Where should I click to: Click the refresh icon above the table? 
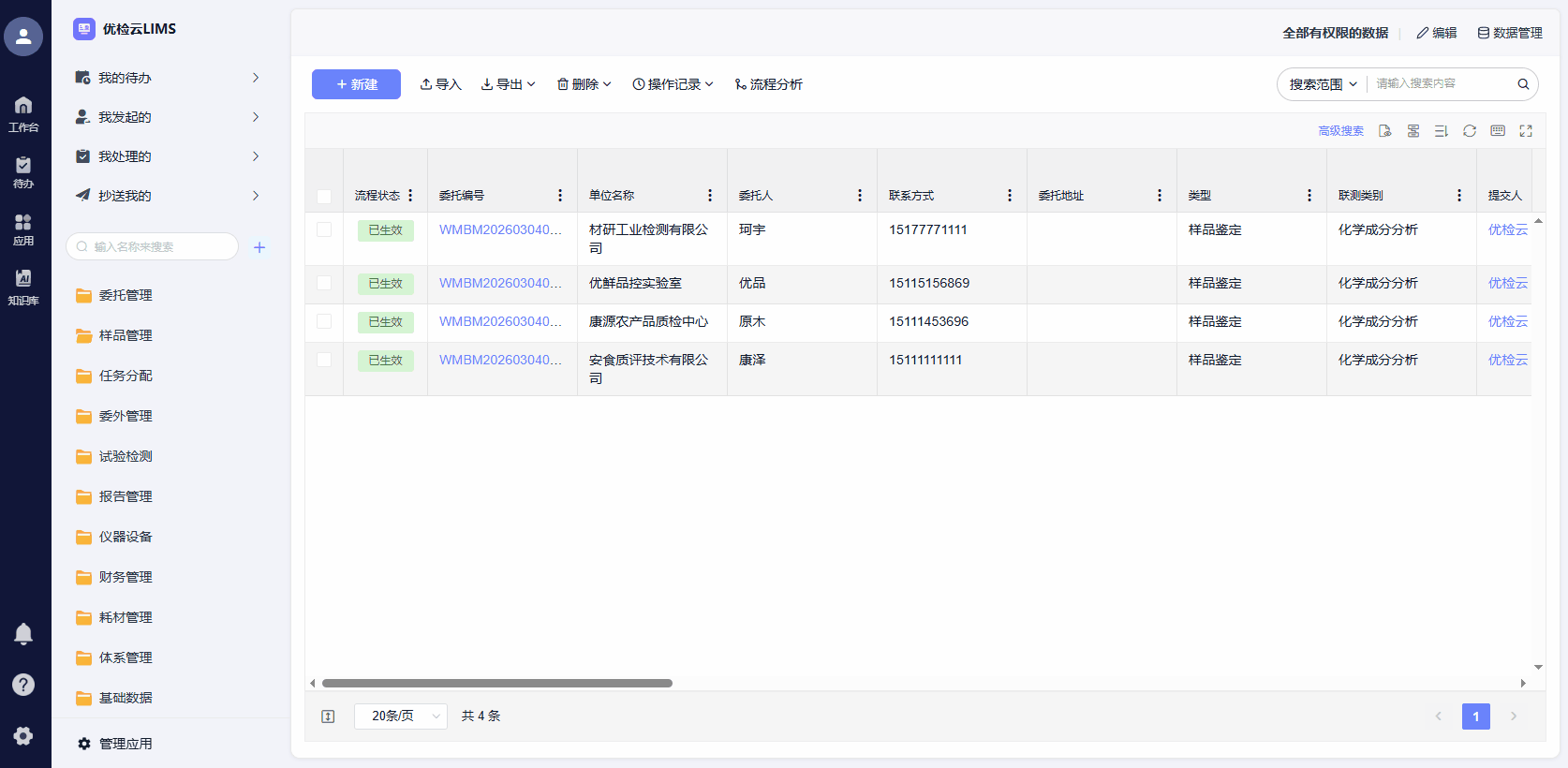(x=1470, y=131)
